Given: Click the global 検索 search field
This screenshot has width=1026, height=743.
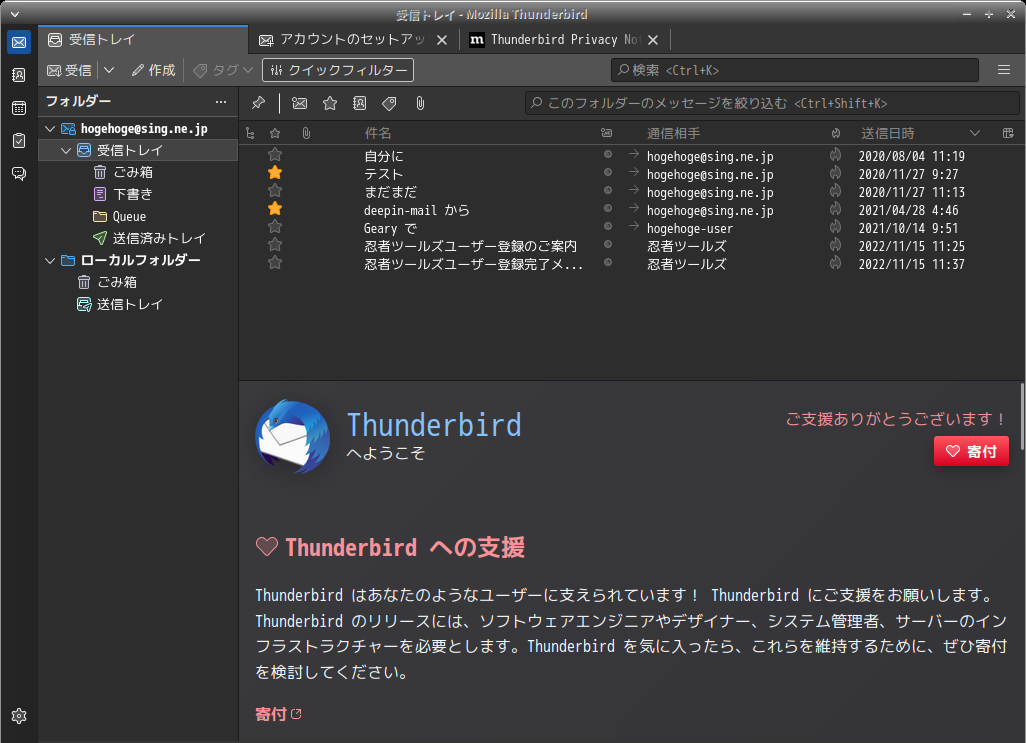Looking at the screenshot, I should coord(795,70).
